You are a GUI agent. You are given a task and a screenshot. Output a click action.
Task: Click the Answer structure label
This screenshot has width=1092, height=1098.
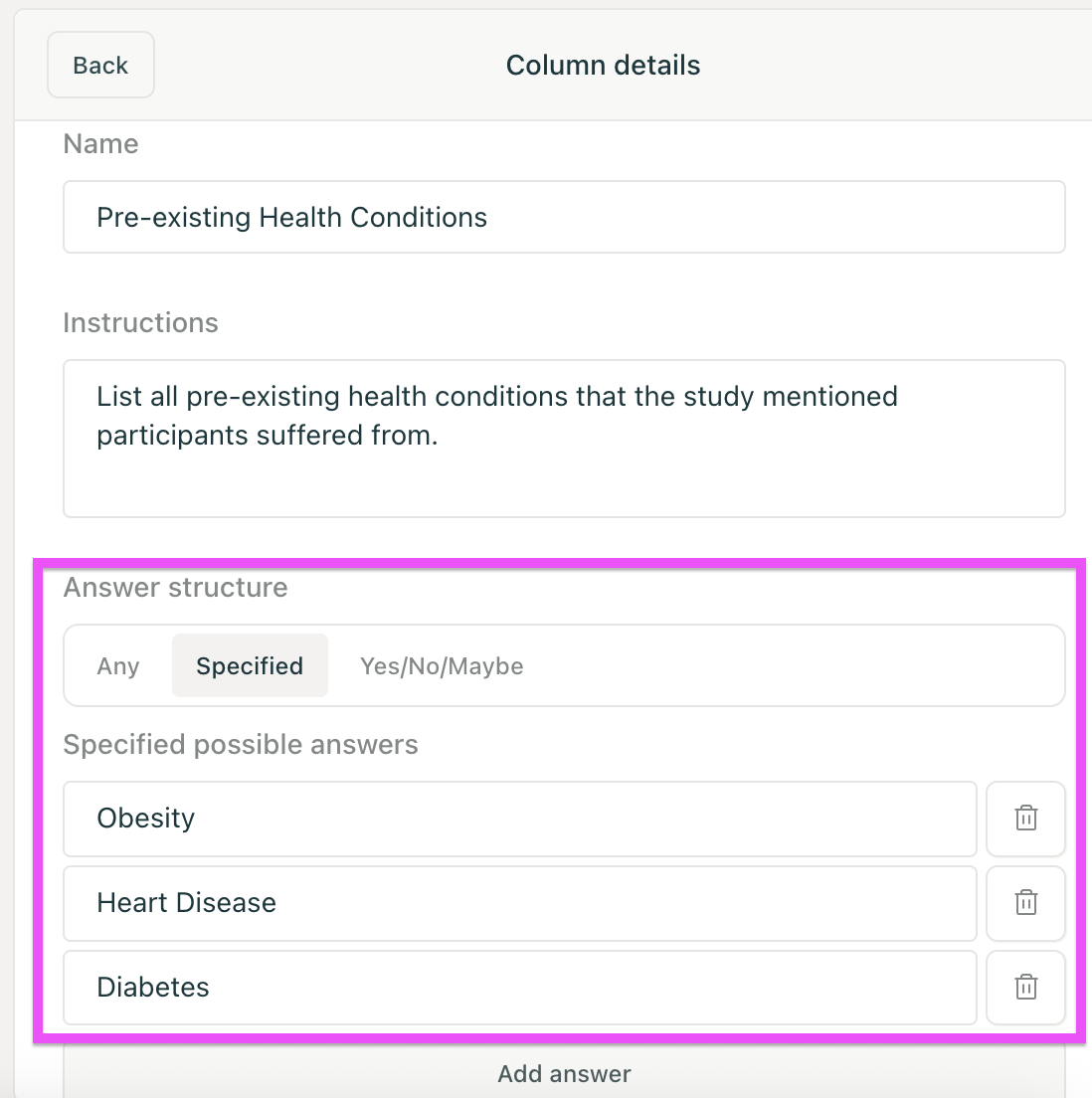tap(175, 588)
